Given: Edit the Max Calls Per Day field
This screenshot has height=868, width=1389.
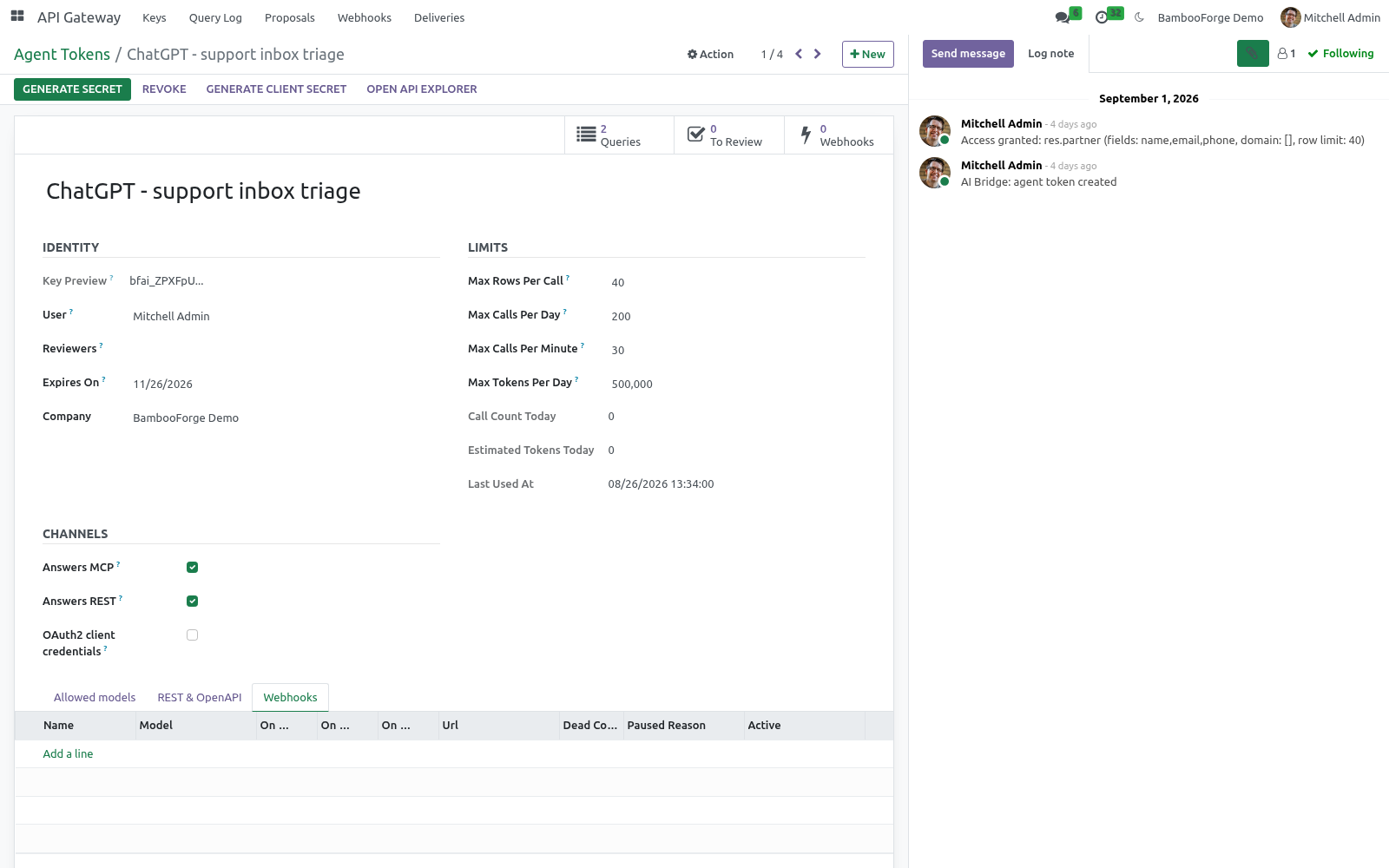Looking at the screenshot, I should [736, 316].
